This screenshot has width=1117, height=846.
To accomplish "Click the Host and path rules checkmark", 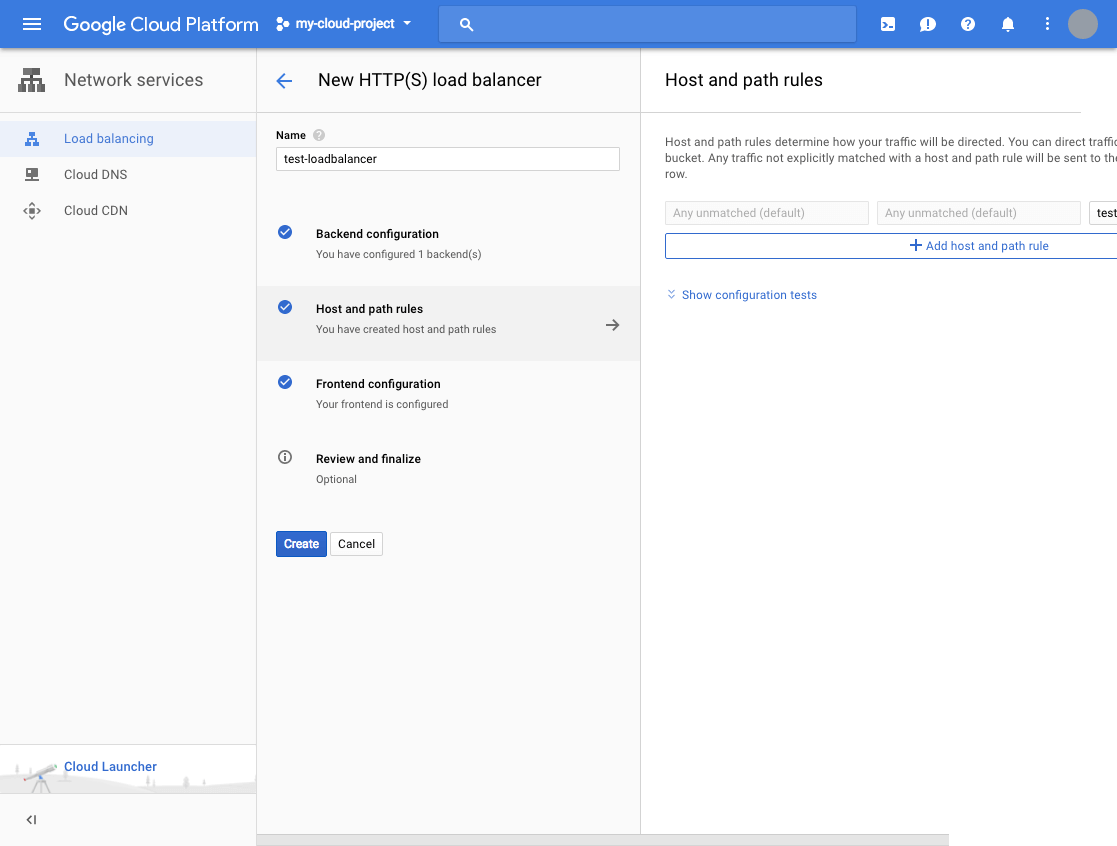I will (x=285, y=307).
